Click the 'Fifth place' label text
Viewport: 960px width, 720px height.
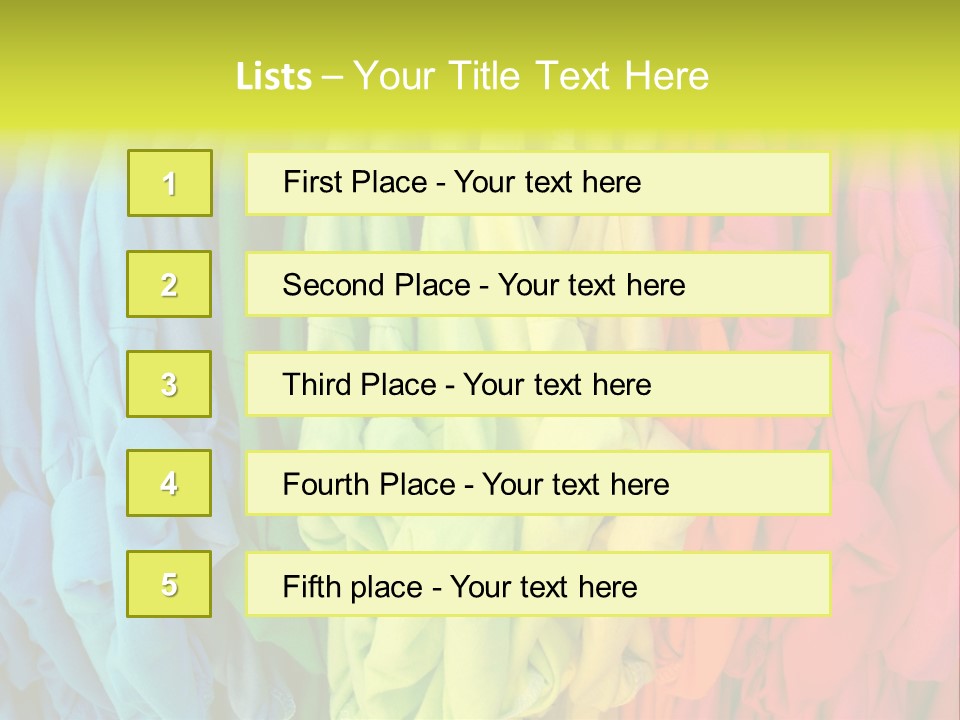(352, 586)
